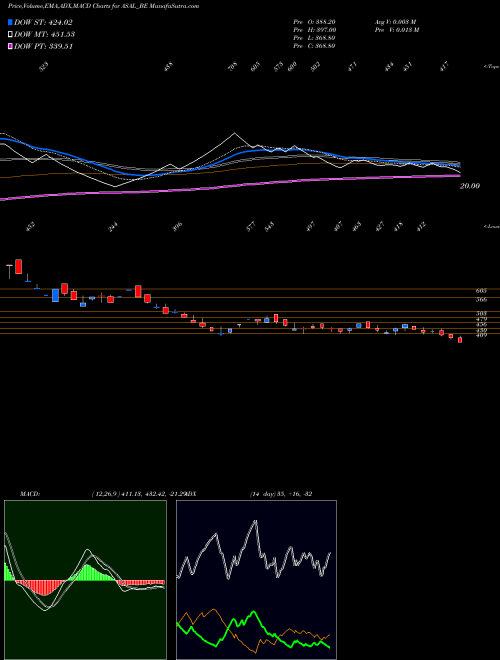The width and height of the screenshot is (500, 660).
Task: Click the 20.00 value beside the EMA lines
Action: coord(470,186)
